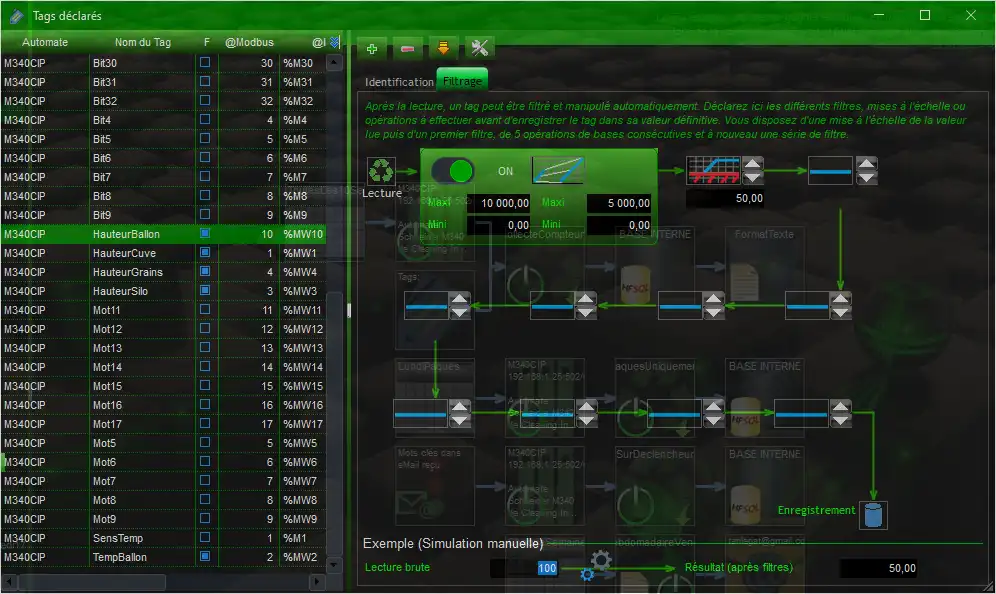Image resolution: width=996 pixels, height=594 pixels.
Task: Click the orange download arrow icon
Action: tap(443, 48)
